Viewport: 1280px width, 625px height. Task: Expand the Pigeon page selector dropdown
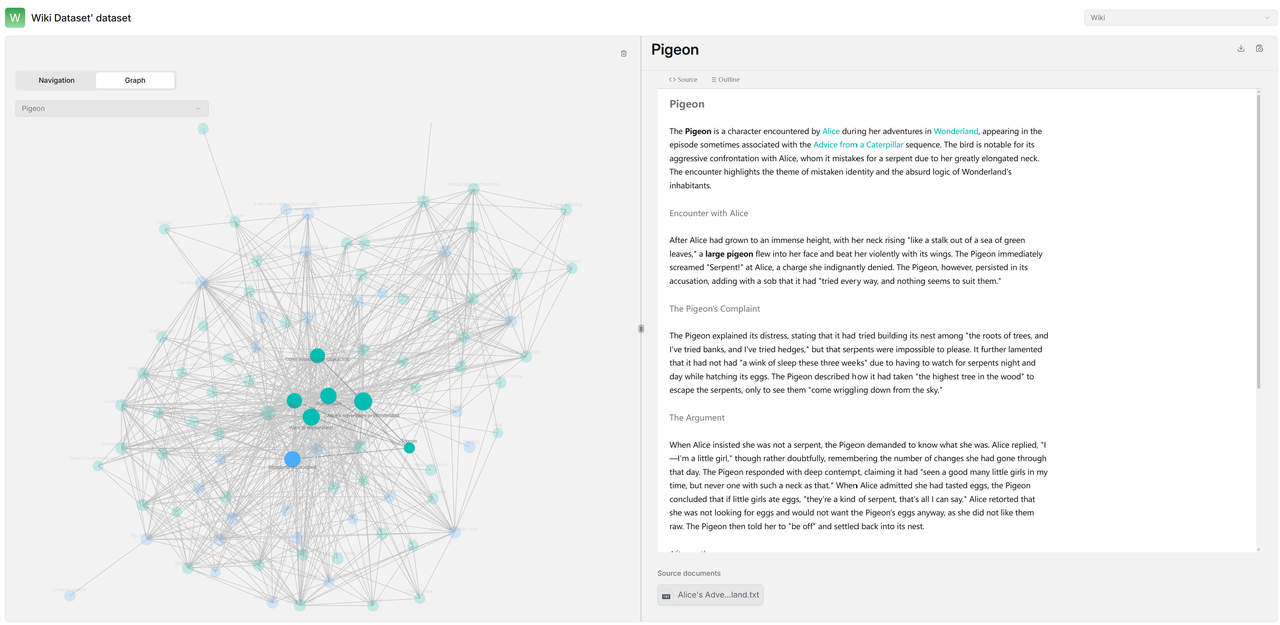click(x=112, y=108)
